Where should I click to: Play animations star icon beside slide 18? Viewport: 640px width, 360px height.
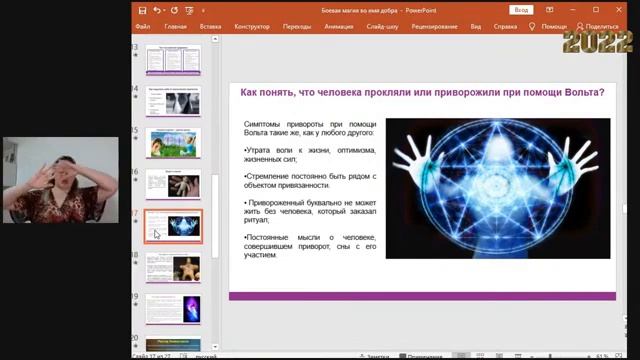coord(136,263)
